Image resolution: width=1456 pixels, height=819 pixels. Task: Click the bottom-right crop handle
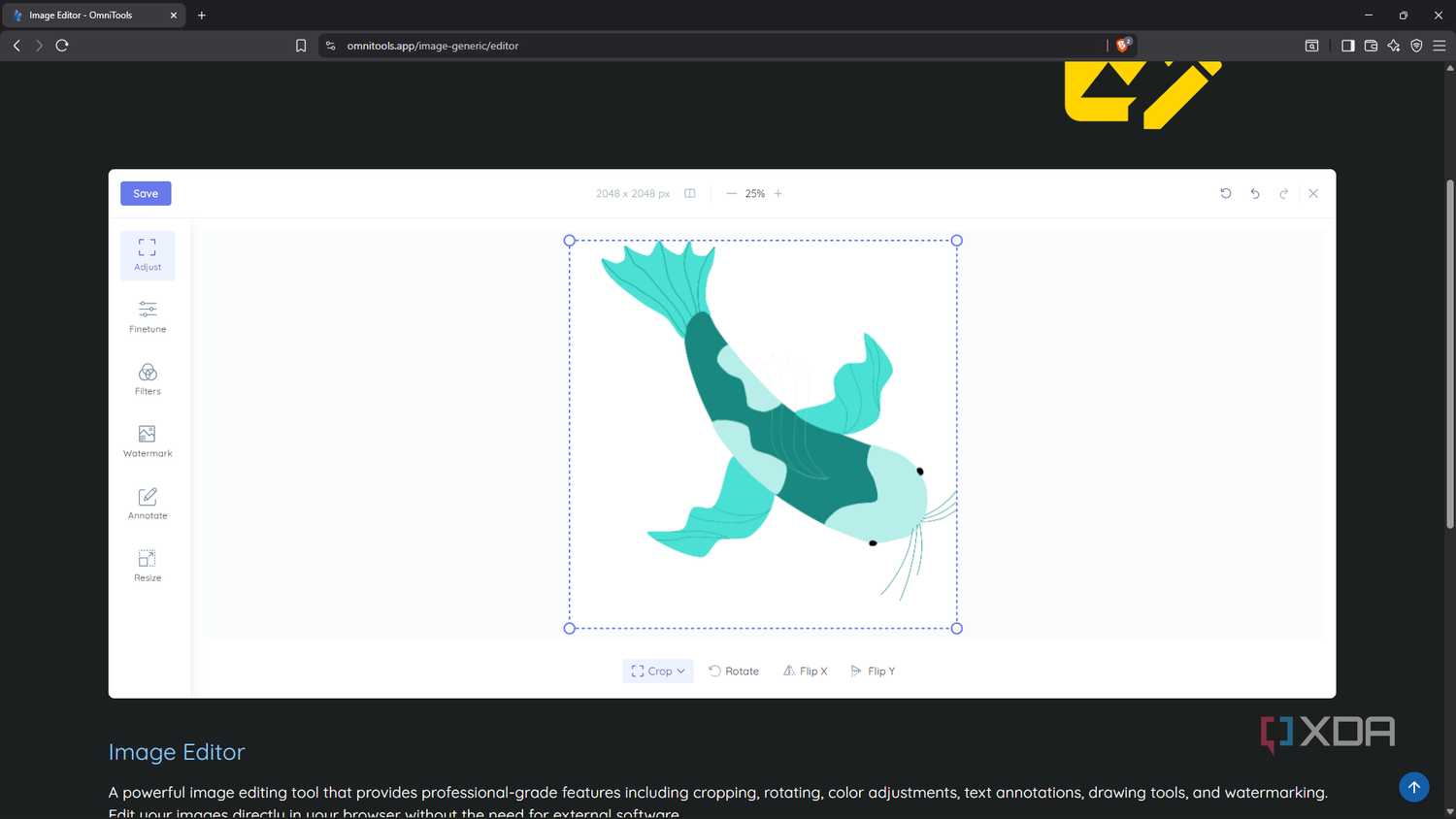point(957,628)
